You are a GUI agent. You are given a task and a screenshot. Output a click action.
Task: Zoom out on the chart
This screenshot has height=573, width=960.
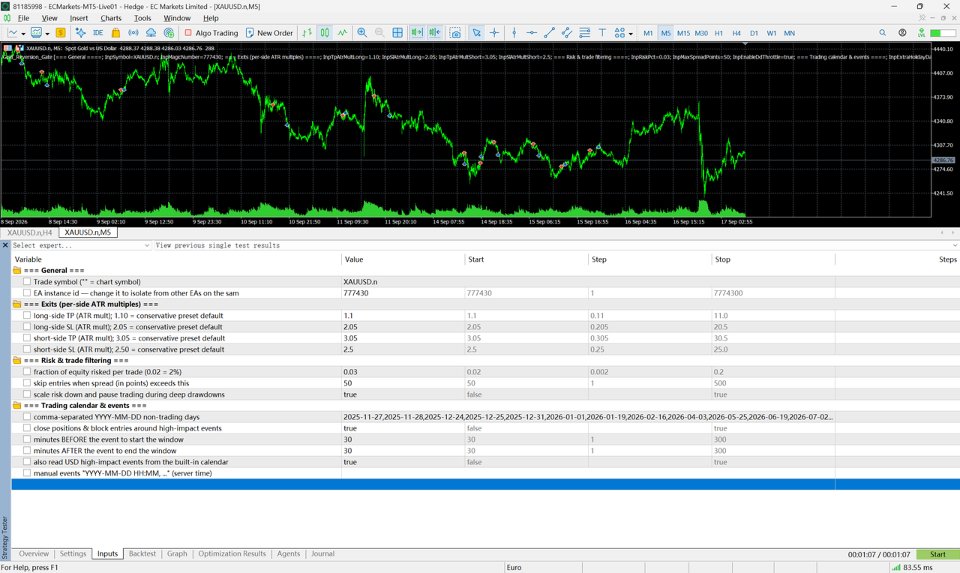(380, 33)
